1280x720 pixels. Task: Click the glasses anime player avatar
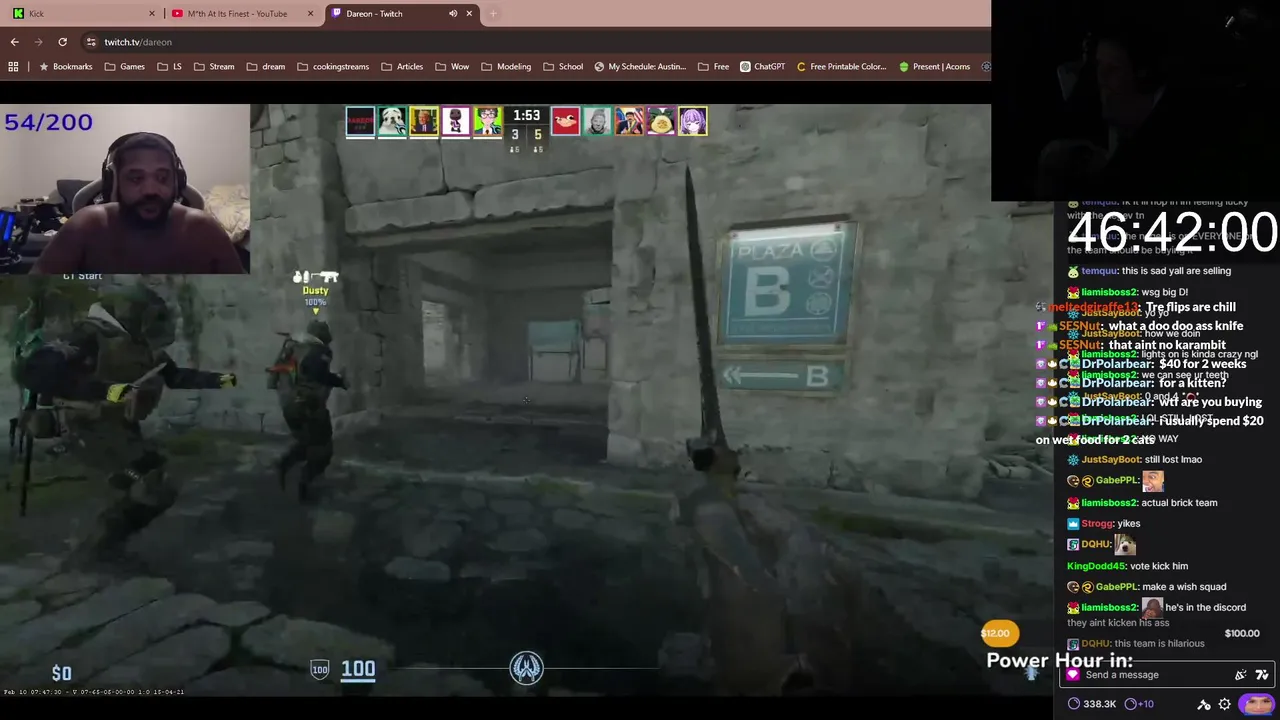[x=488, y=121]
